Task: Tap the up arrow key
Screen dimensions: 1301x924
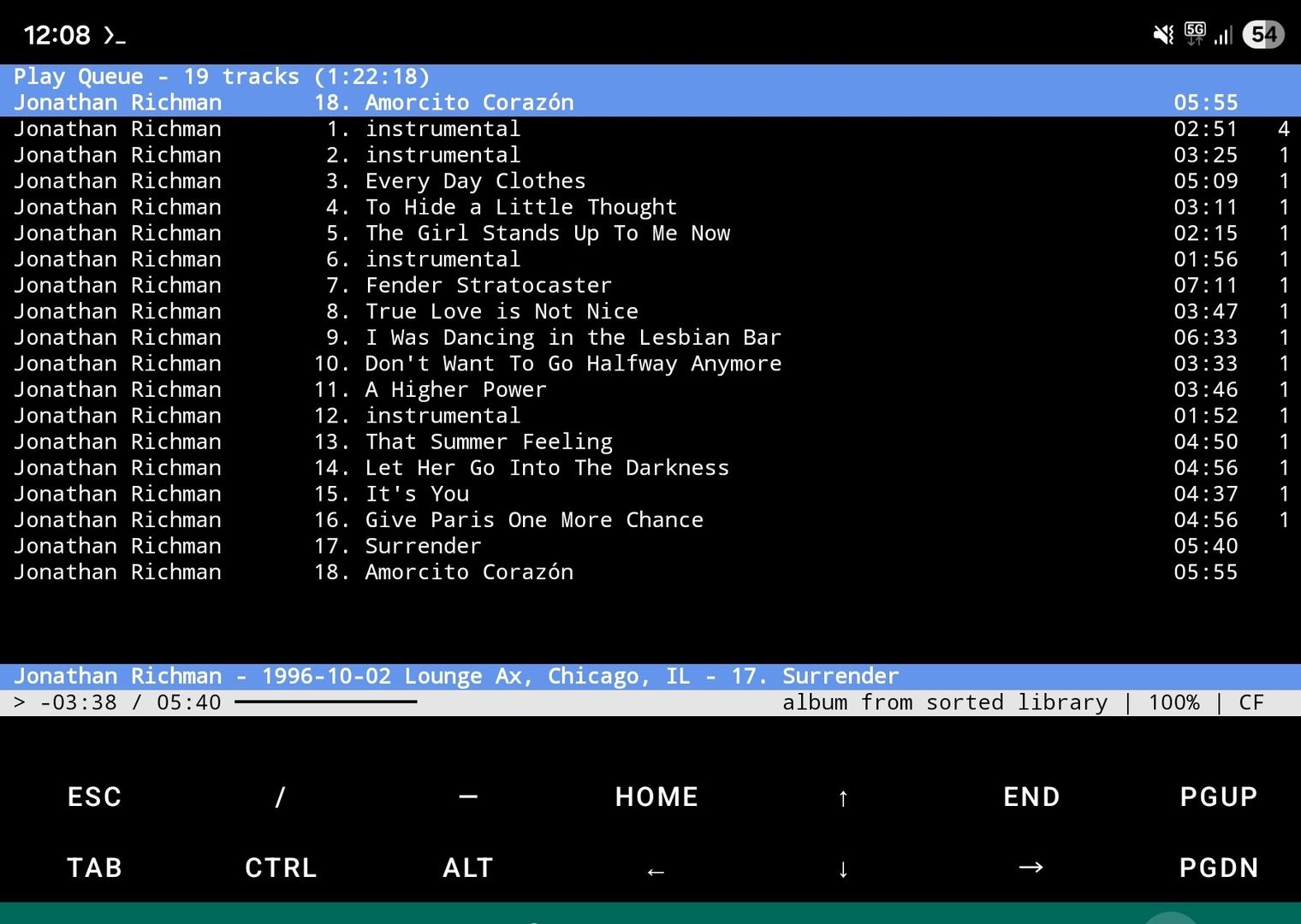Action: pos(843,797)
